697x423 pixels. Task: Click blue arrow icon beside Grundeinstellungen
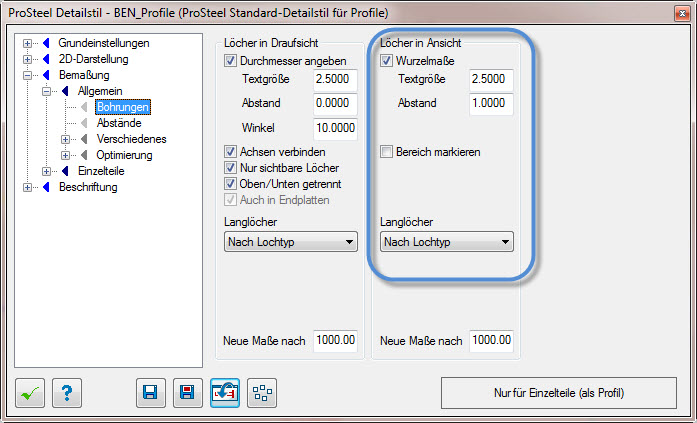point(46,43)
